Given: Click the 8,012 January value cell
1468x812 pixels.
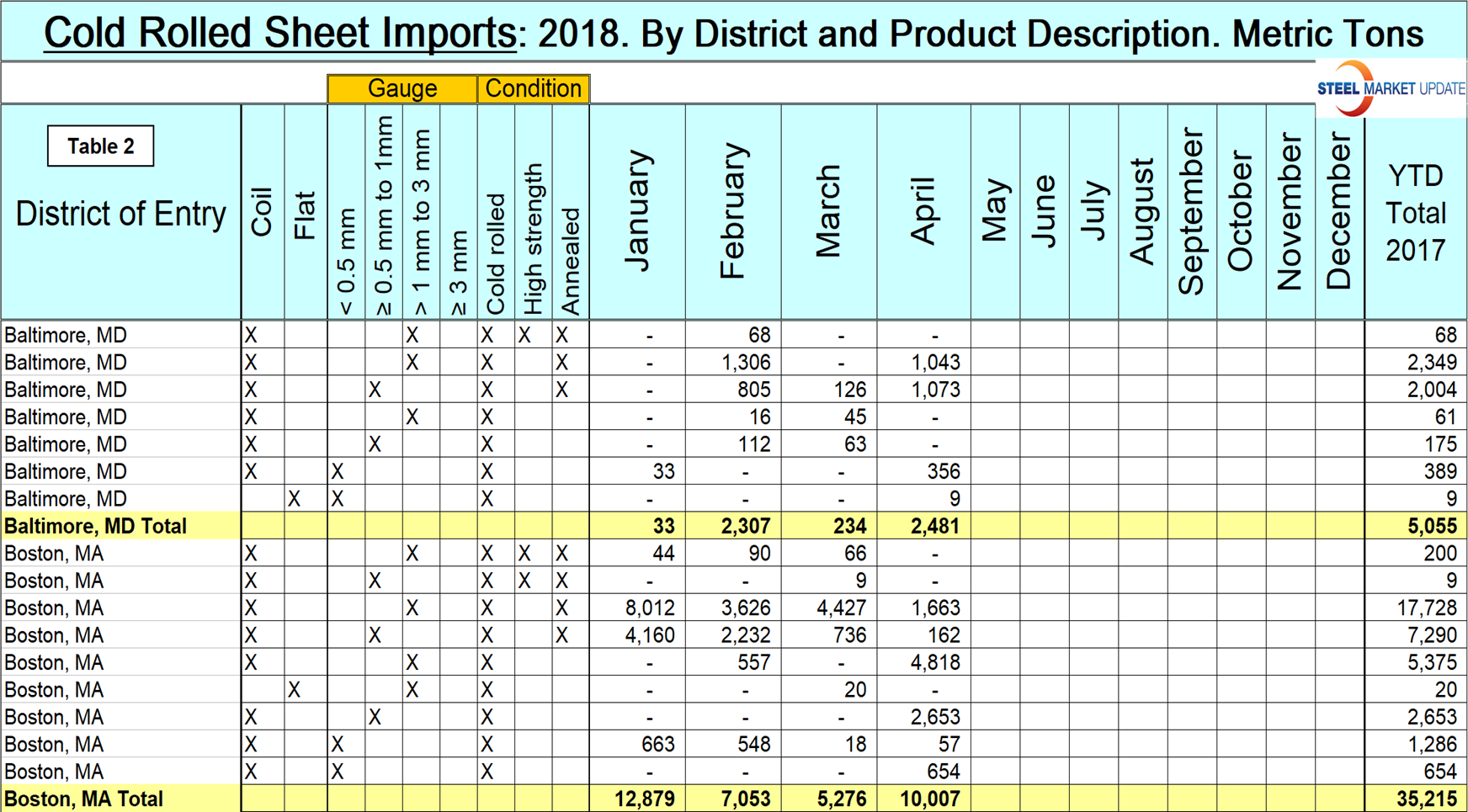Looking at the screenshot, I should (x=649, y=608).
